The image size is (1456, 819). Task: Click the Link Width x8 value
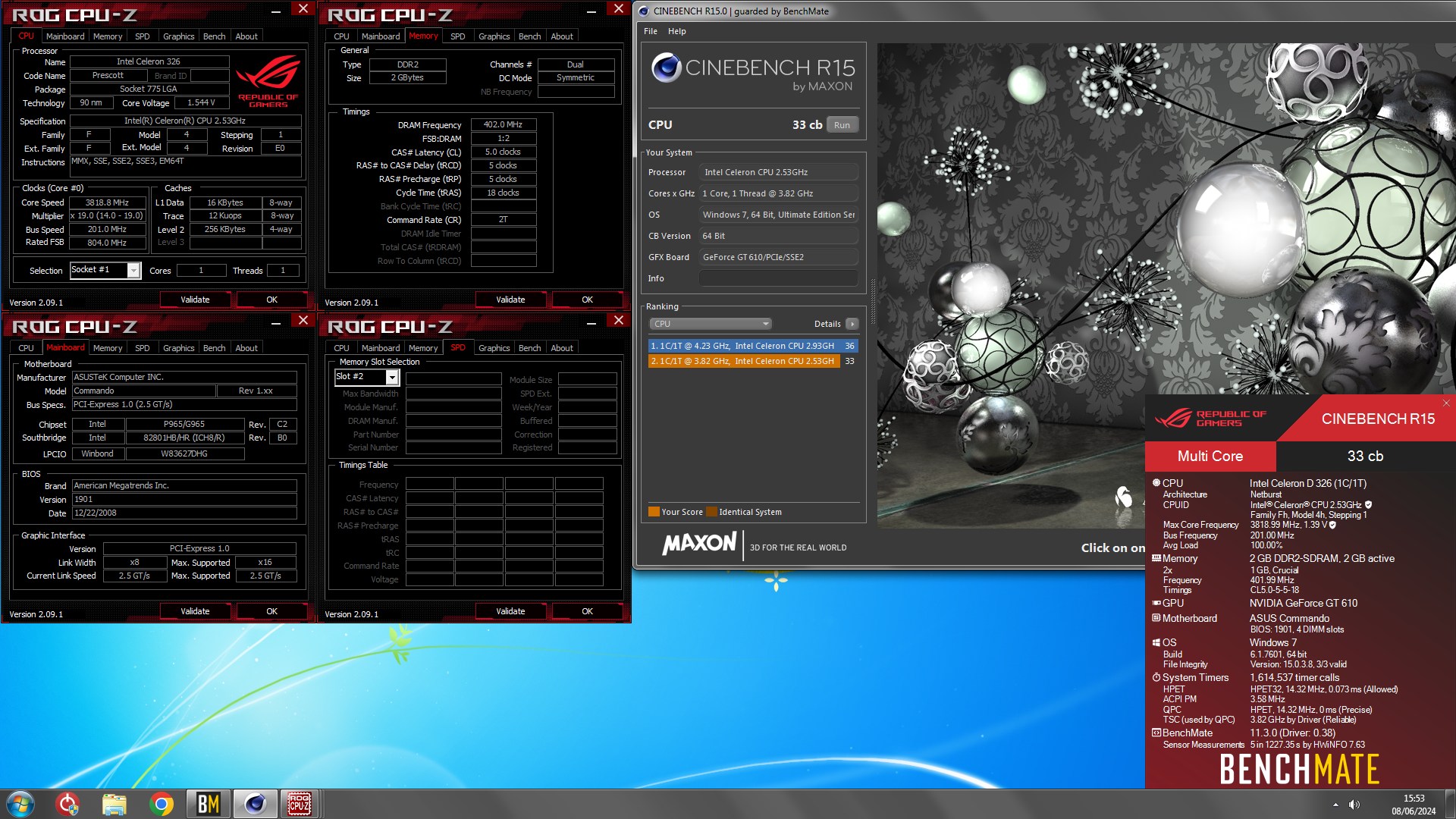135,562
